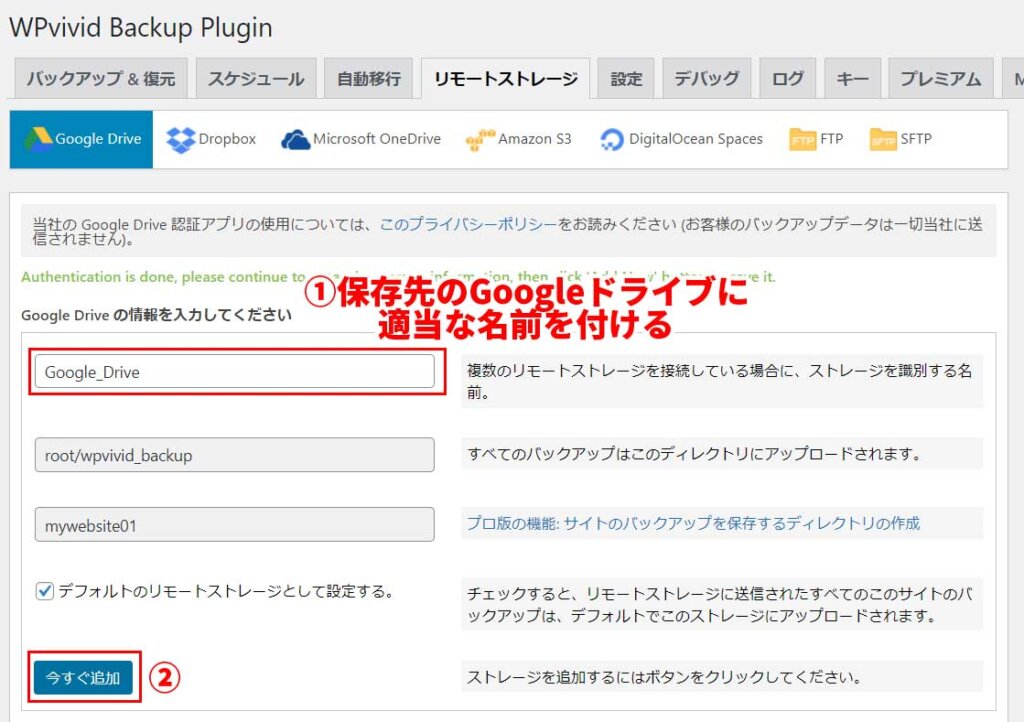Click the green Authentication is done message

click(398, 277)
